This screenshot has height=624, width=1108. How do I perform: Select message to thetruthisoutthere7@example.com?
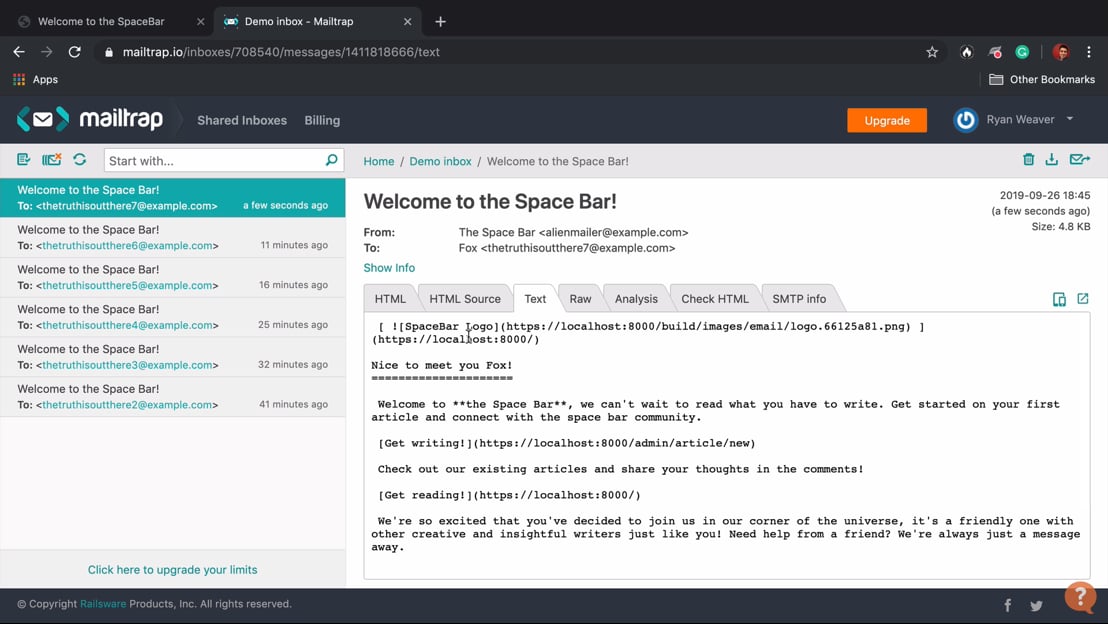[172, 197]
